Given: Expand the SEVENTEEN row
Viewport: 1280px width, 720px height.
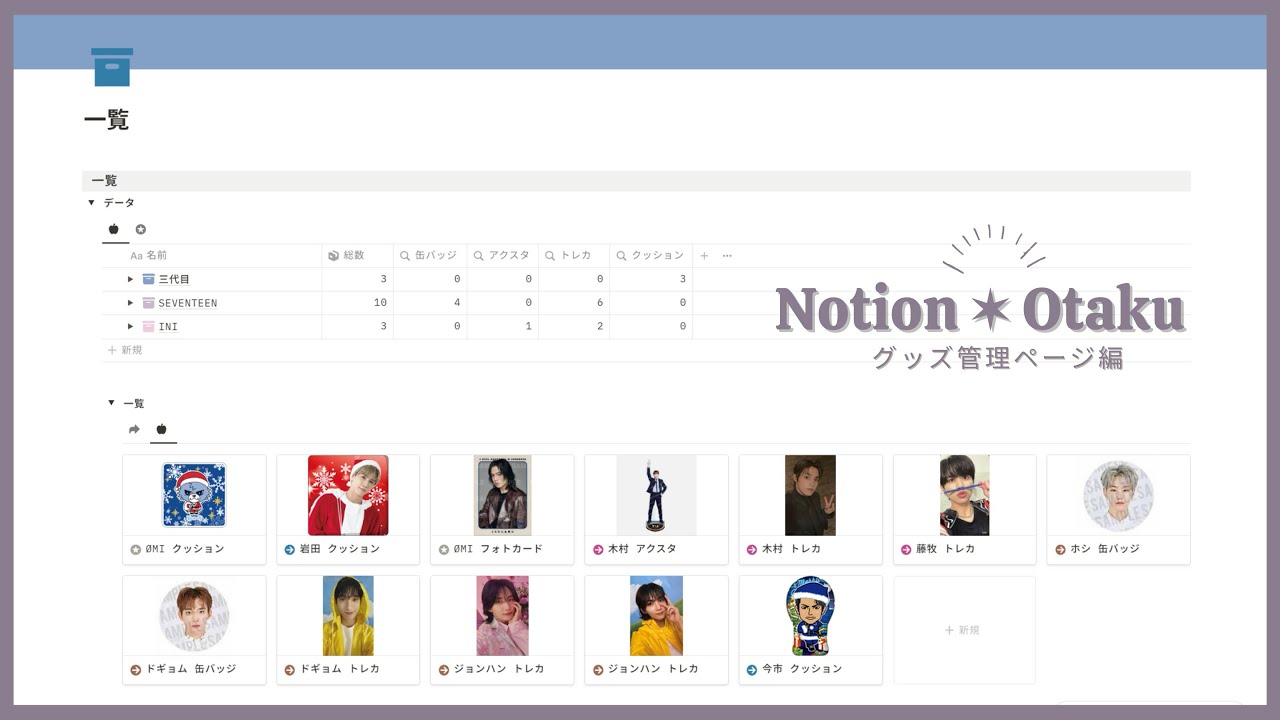Looking at the screenshot, I should pos(130,303).
